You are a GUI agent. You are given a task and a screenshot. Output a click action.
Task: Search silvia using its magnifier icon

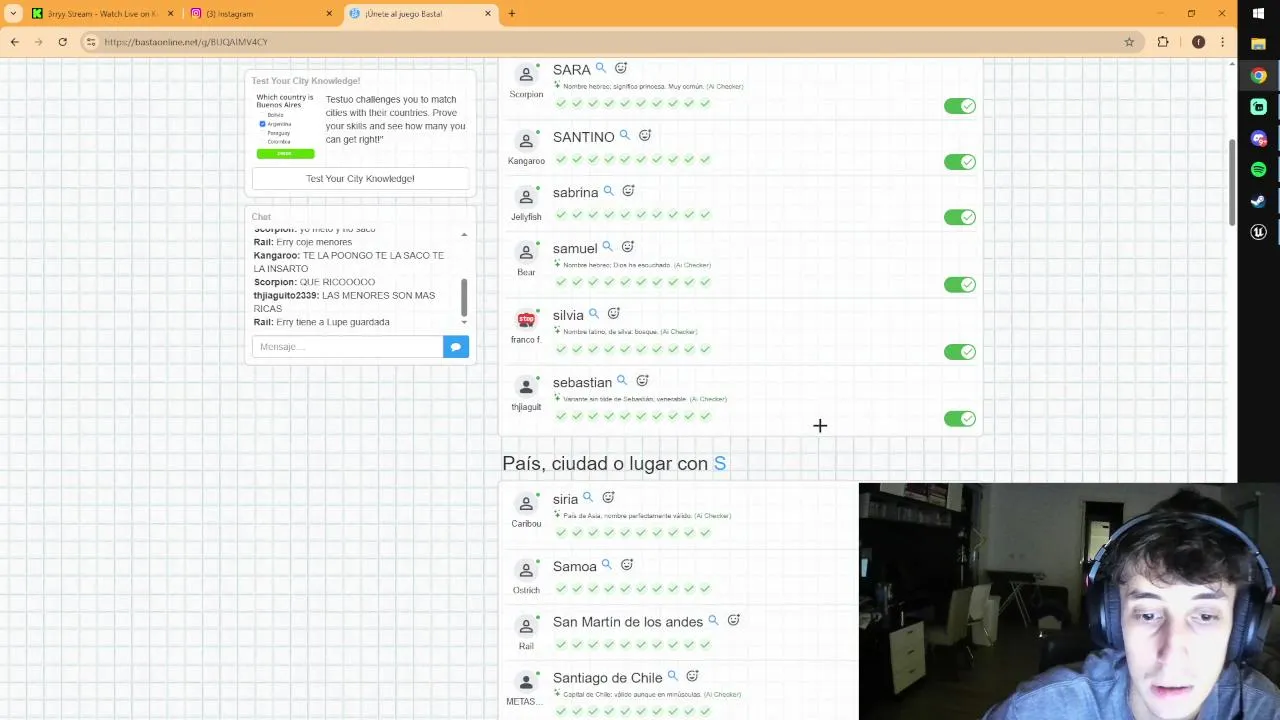click(594, 314)
